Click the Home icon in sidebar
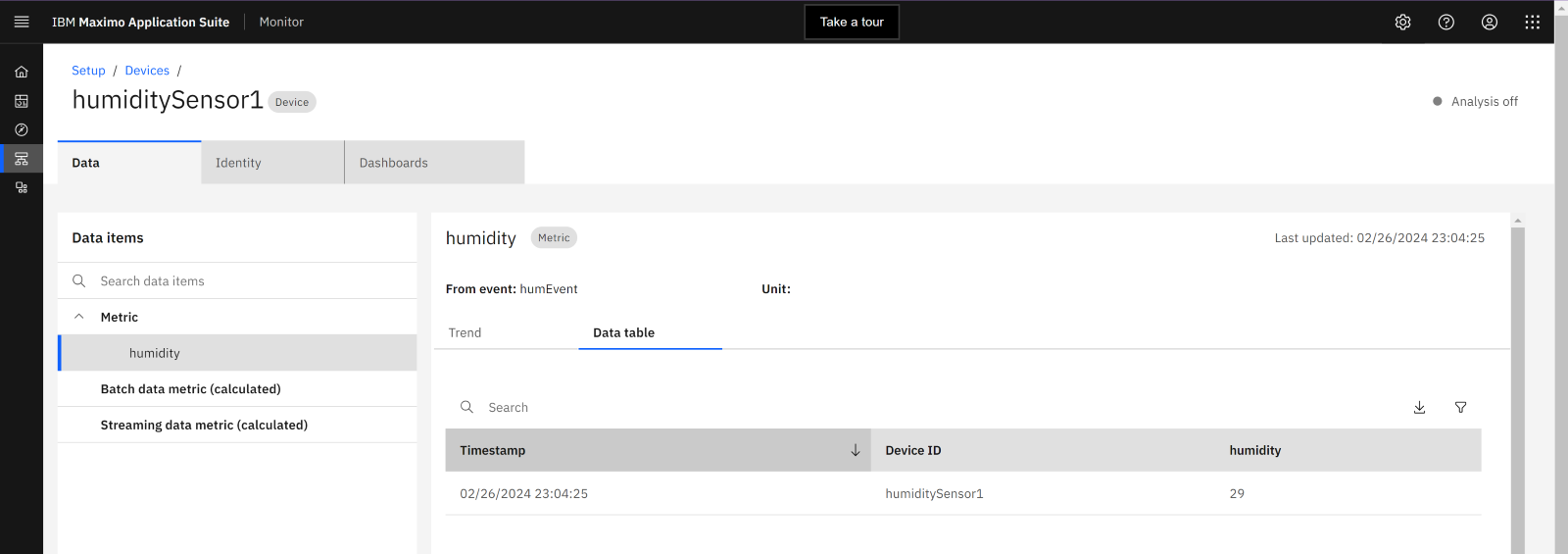 point(22,72)
